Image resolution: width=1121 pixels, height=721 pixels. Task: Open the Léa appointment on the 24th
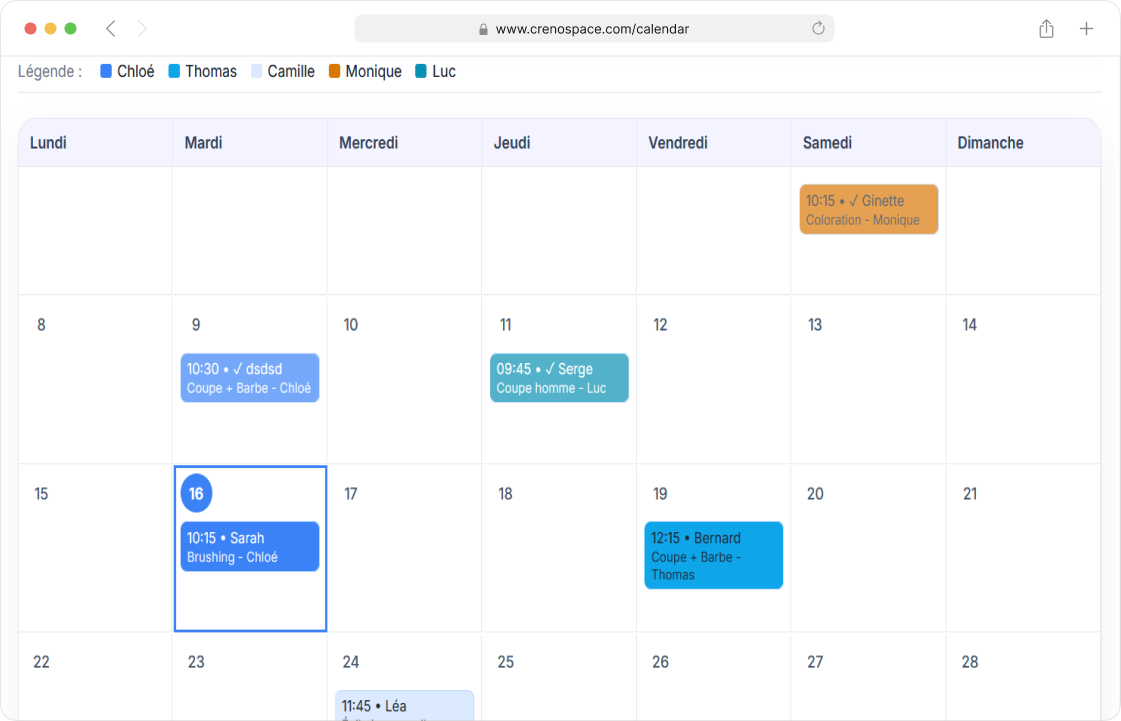[404, 705]
